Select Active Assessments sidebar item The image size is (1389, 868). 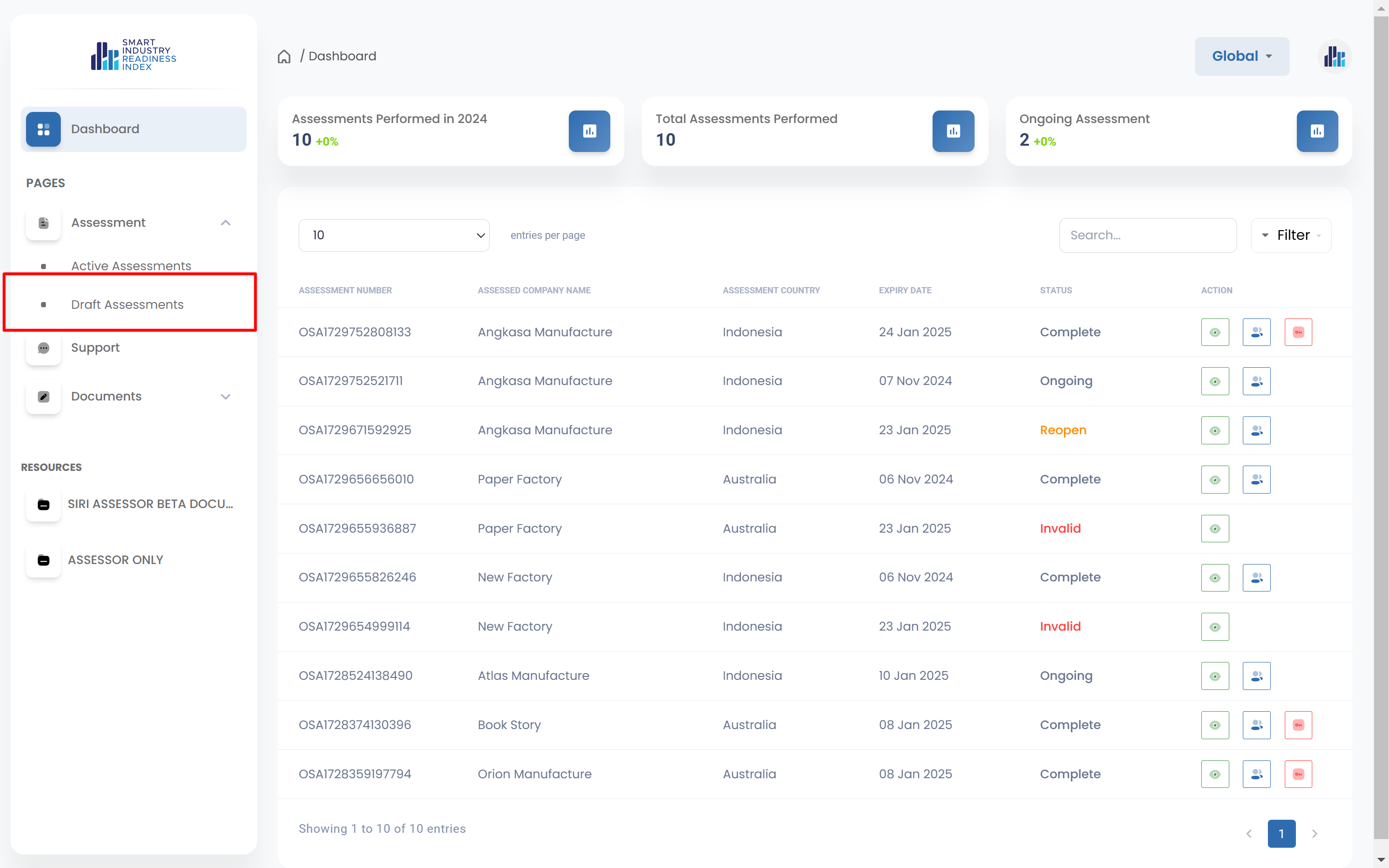(131, 266)
